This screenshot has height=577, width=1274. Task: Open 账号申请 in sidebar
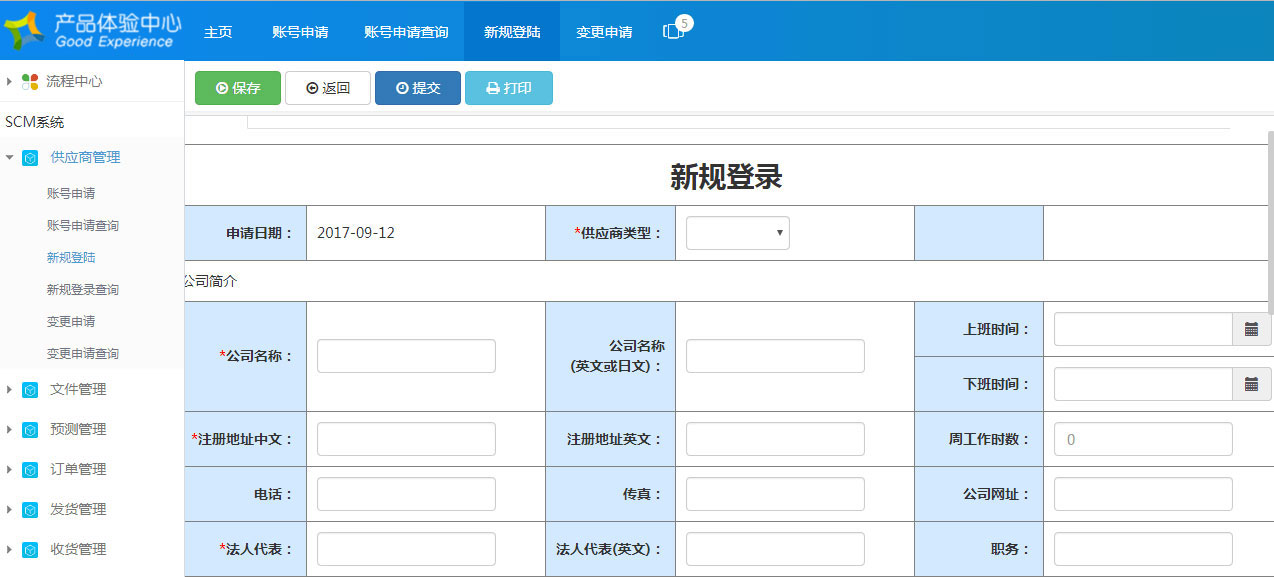71,194
